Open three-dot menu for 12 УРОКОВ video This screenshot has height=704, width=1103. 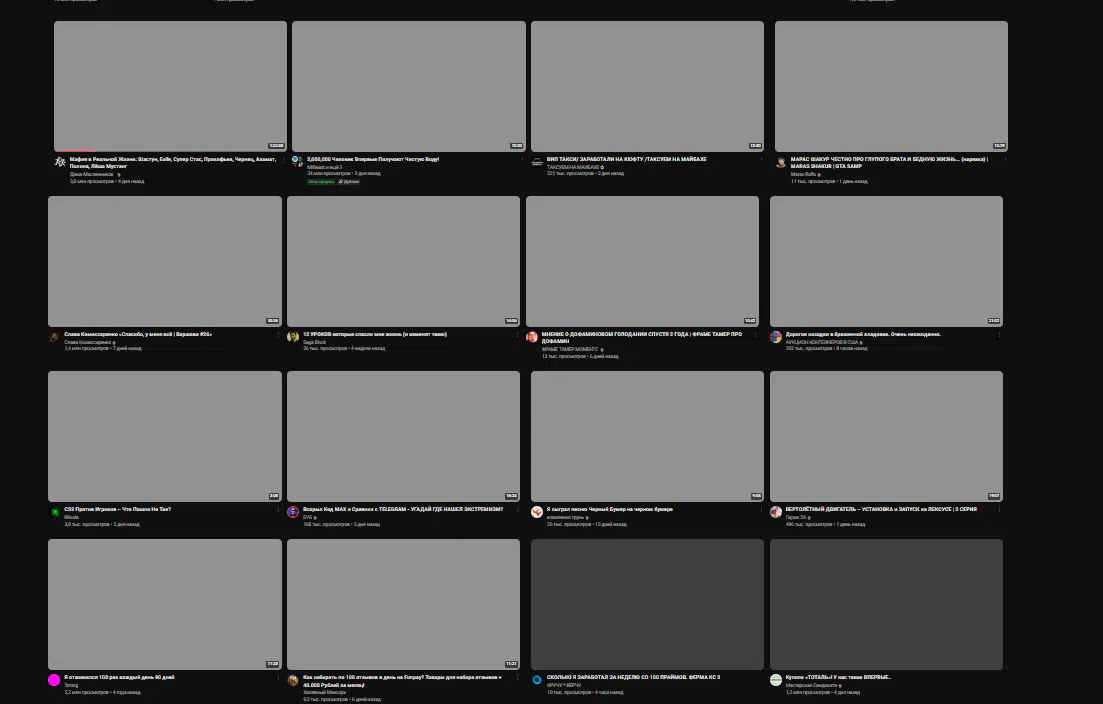coord(517,335)
